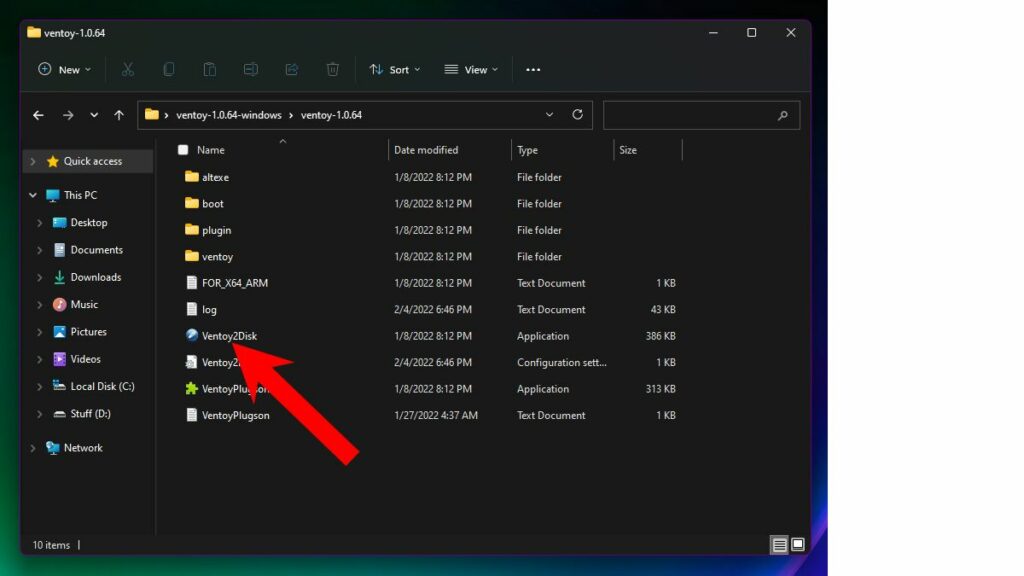1024x576 pixels.
Task: Open the See more menu
Action: coord(532,69)
